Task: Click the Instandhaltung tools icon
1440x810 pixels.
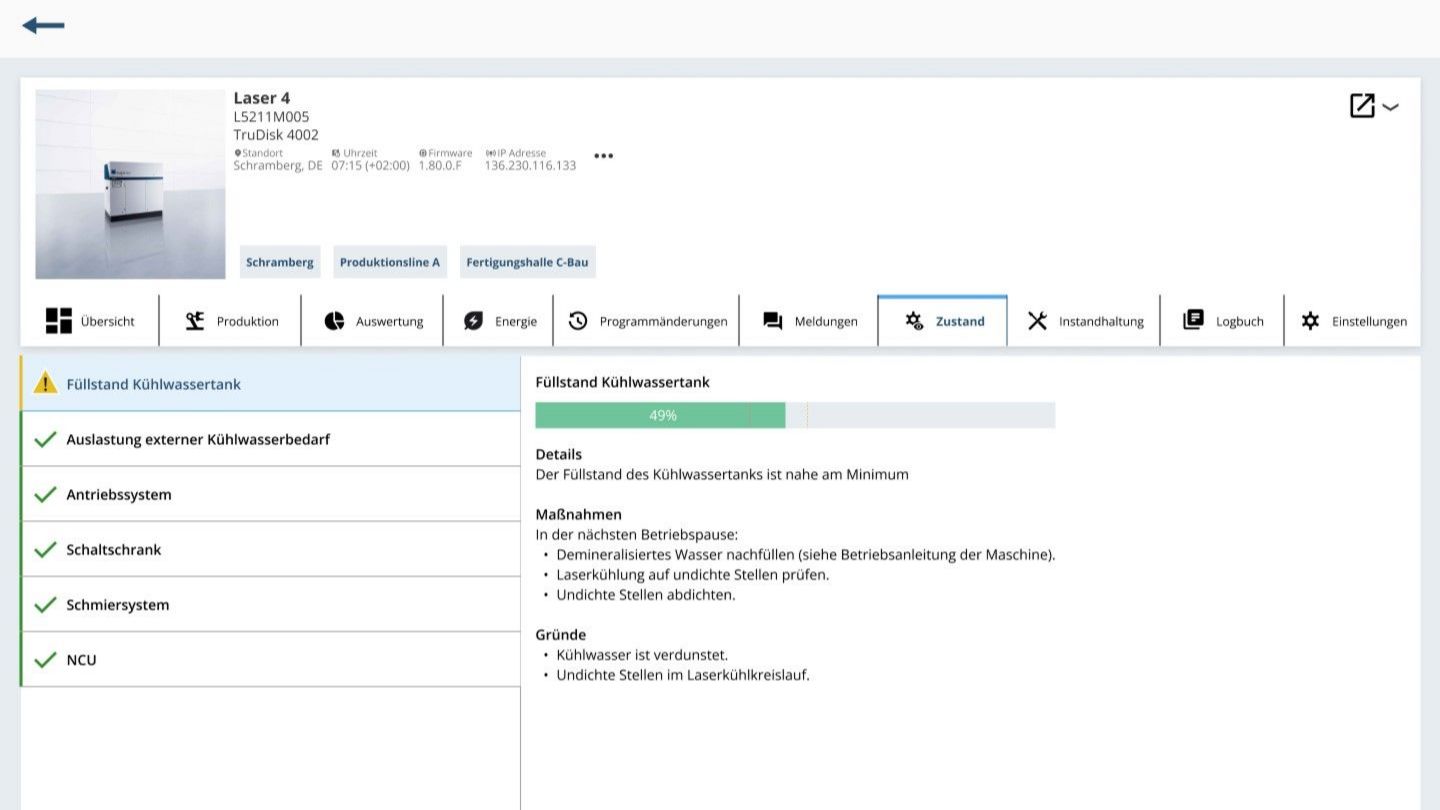Action: tap(1037, 321)
